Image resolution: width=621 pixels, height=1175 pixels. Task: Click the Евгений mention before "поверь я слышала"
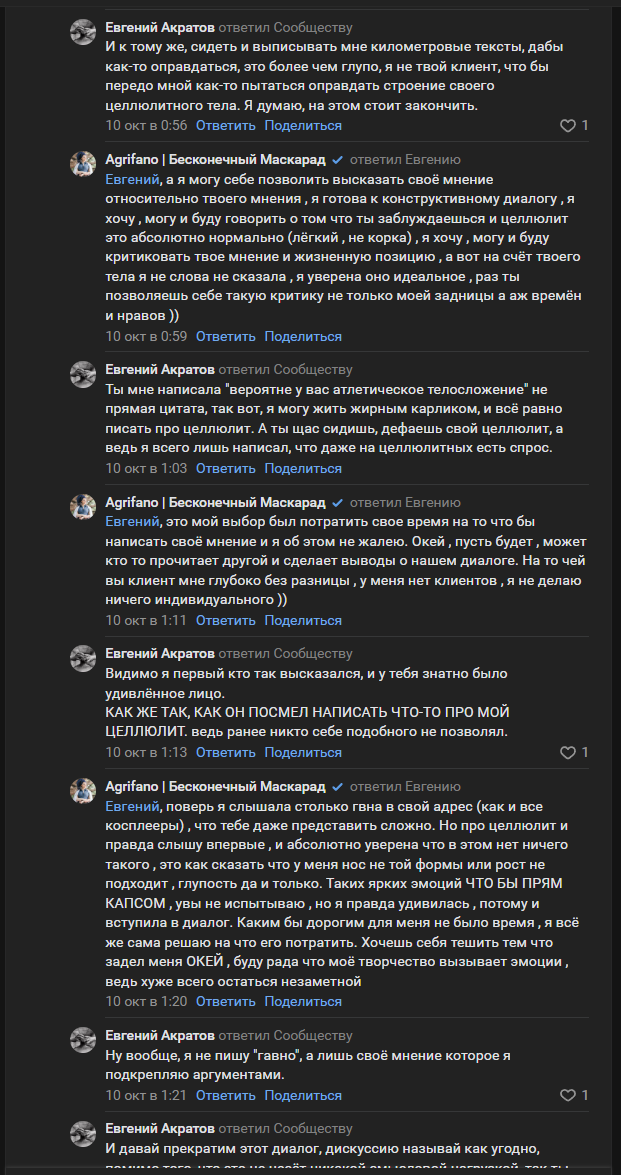pos(133,806)
